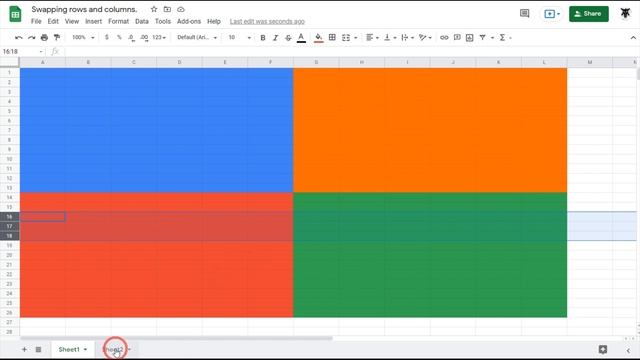Image resolution: width=640 pixels, height=360 pixels.
Task: Click the name box showing 16:18
Action: click(22, 51)
